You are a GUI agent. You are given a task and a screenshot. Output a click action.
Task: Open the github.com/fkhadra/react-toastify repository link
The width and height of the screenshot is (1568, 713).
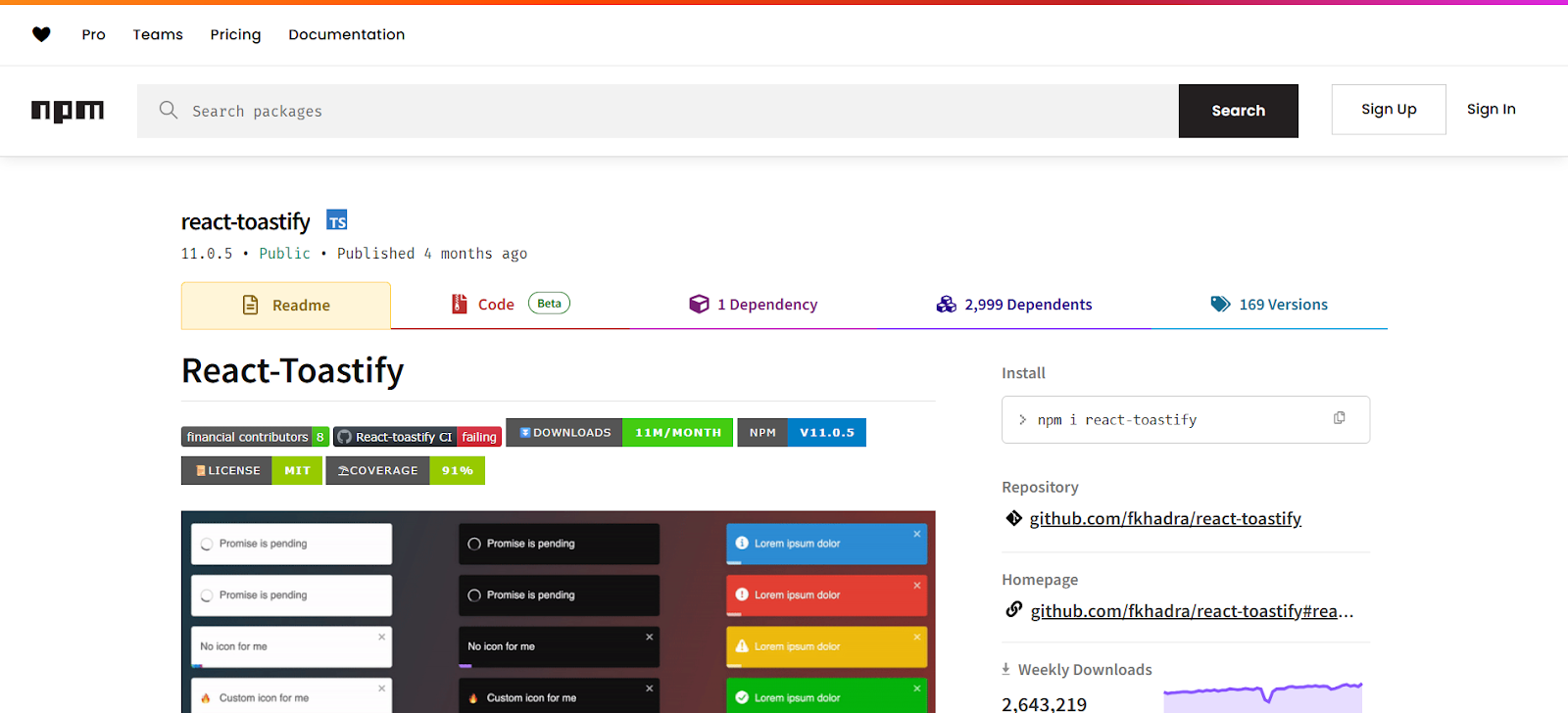pyautogui.click(x=1164, y=519)
